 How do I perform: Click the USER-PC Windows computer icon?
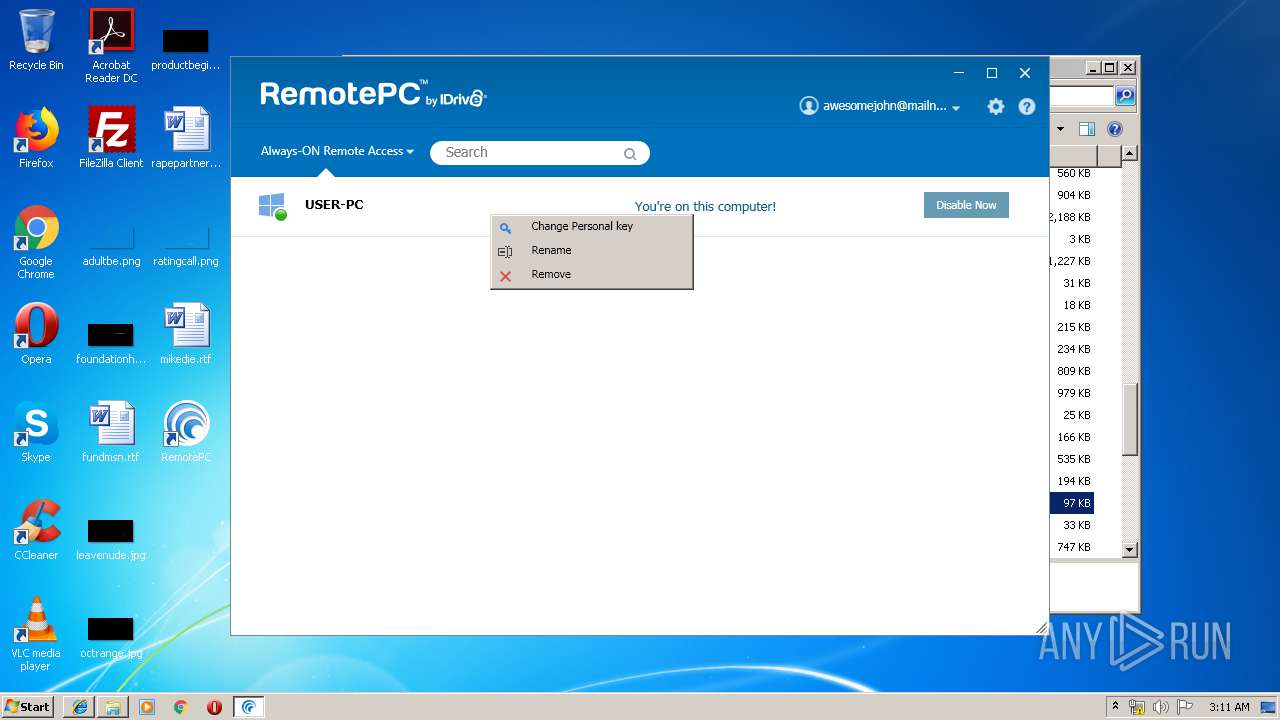tap(272, 206)
